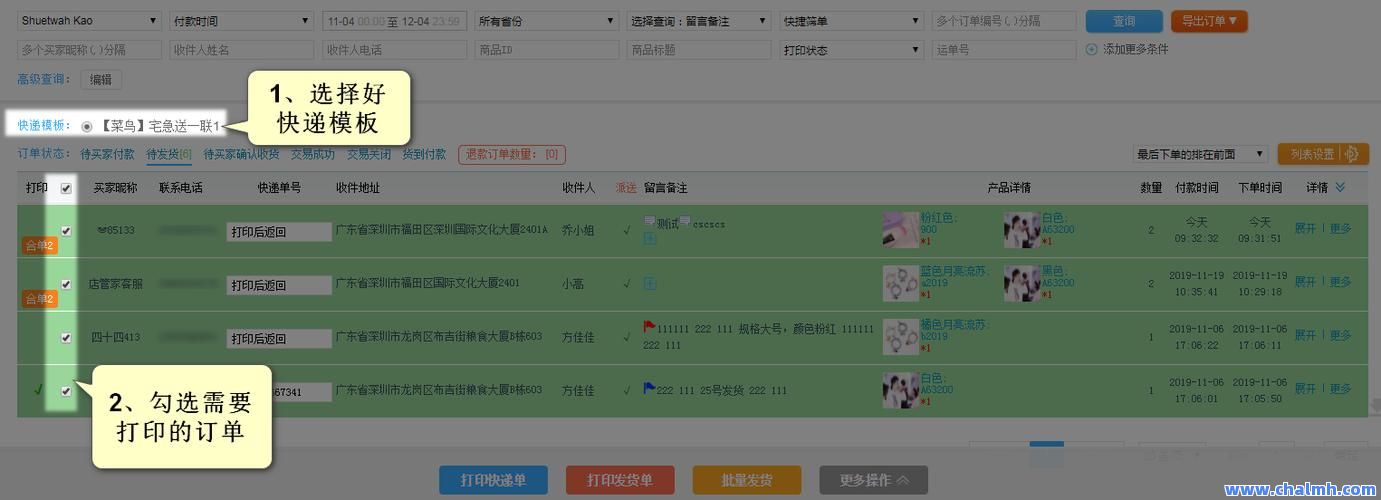Viewport: 1381px width, 500px height.
Task: Switch to 交易关闭 status tab
Action: pyautogui.click(x=369, y=154)
